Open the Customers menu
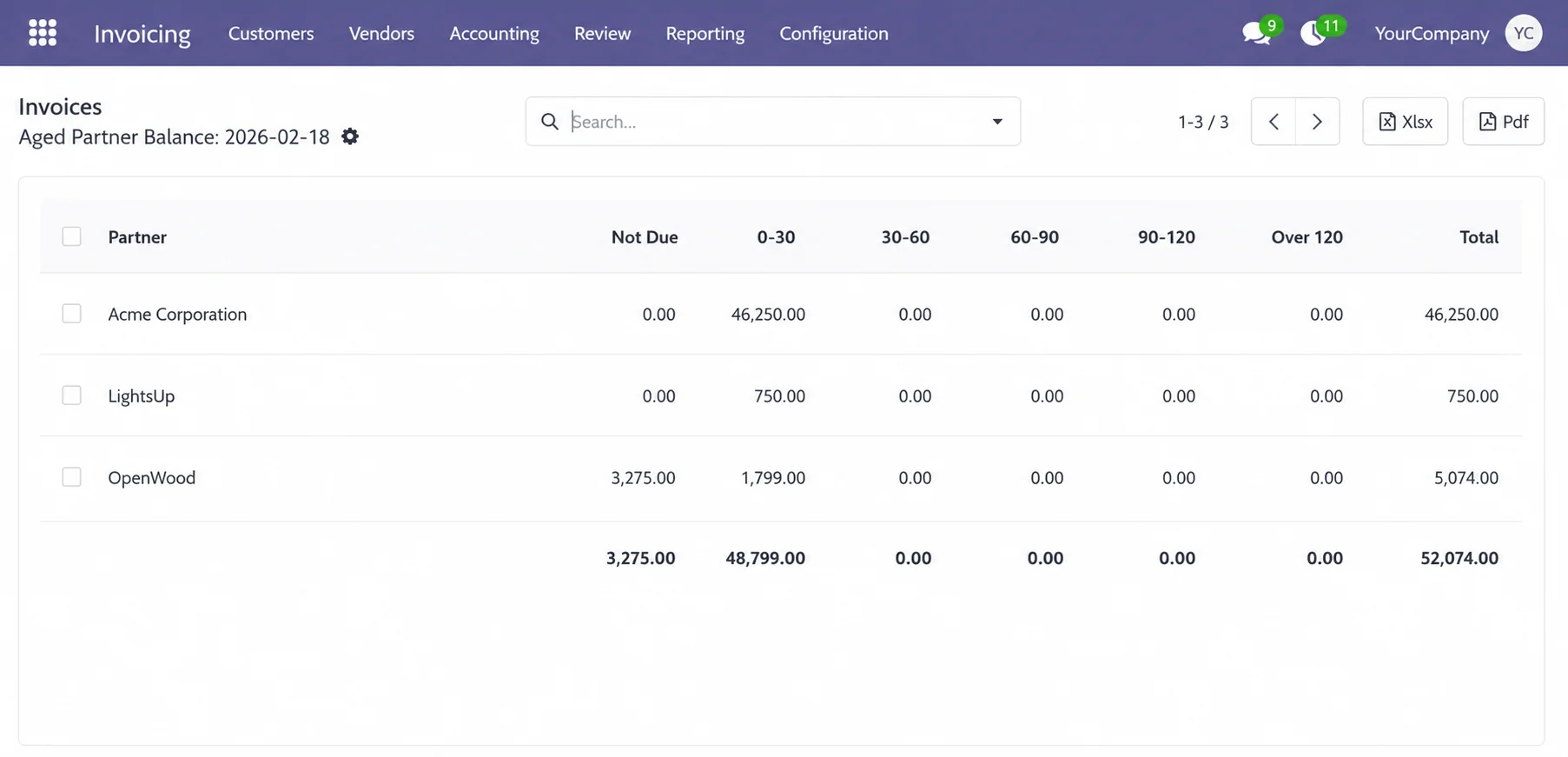This screenshot has width=1568, height=757. pos(271,33)
